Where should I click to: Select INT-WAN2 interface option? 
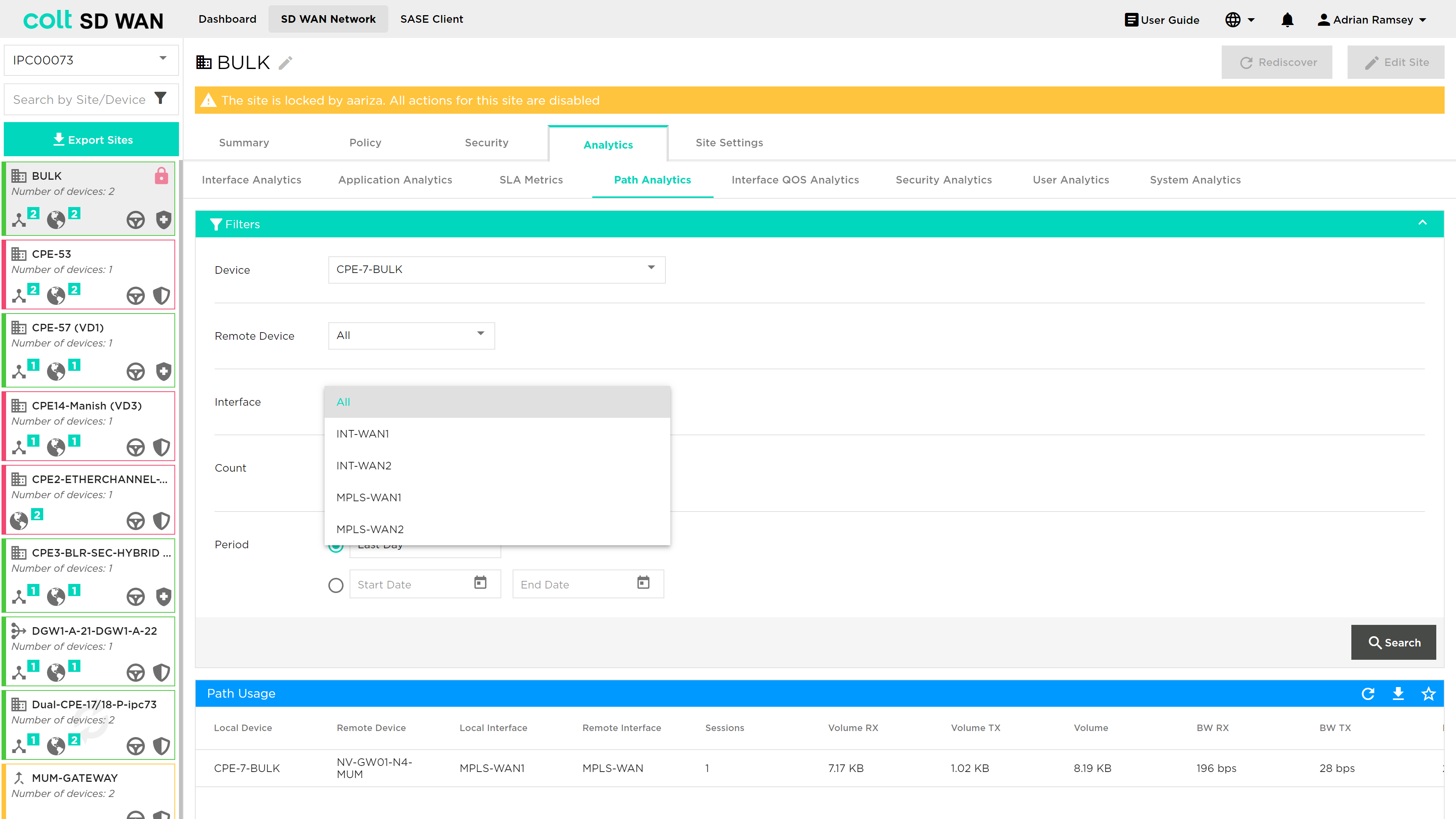[497, 465]
